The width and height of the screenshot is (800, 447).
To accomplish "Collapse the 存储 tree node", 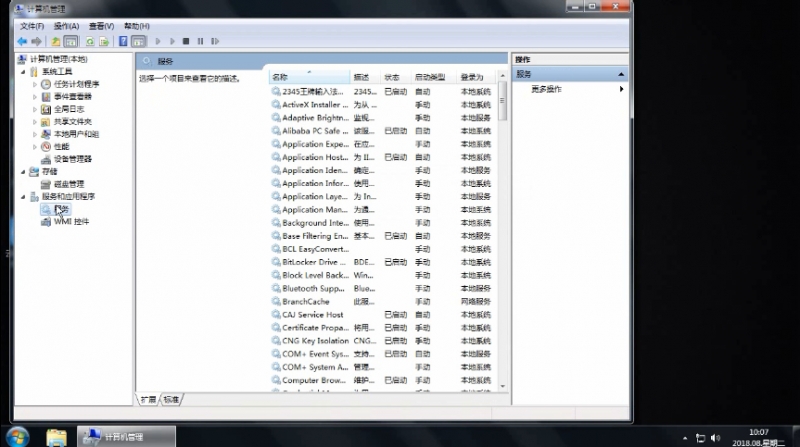I will pyautogui.click(x=23, y=172).
